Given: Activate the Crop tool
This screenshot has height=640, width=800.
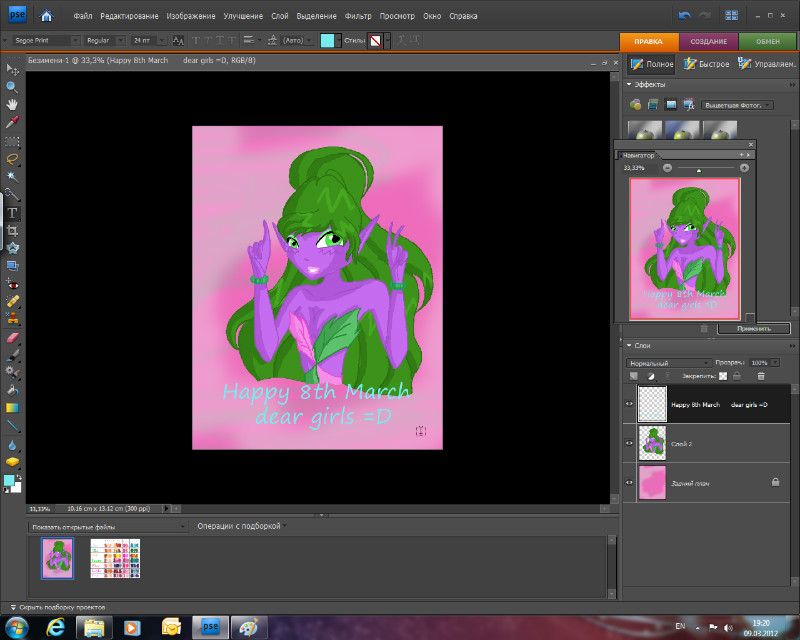Looking at the screenshot, I should click(13, 229).
